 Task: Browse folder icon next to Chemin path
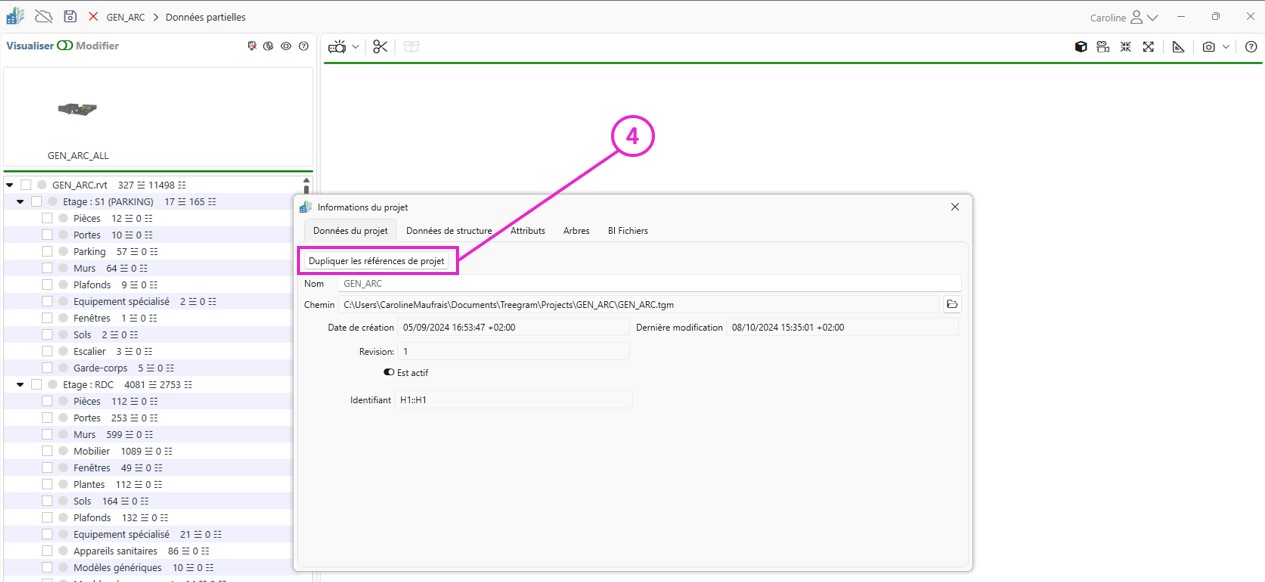click(x=952, y=304)
